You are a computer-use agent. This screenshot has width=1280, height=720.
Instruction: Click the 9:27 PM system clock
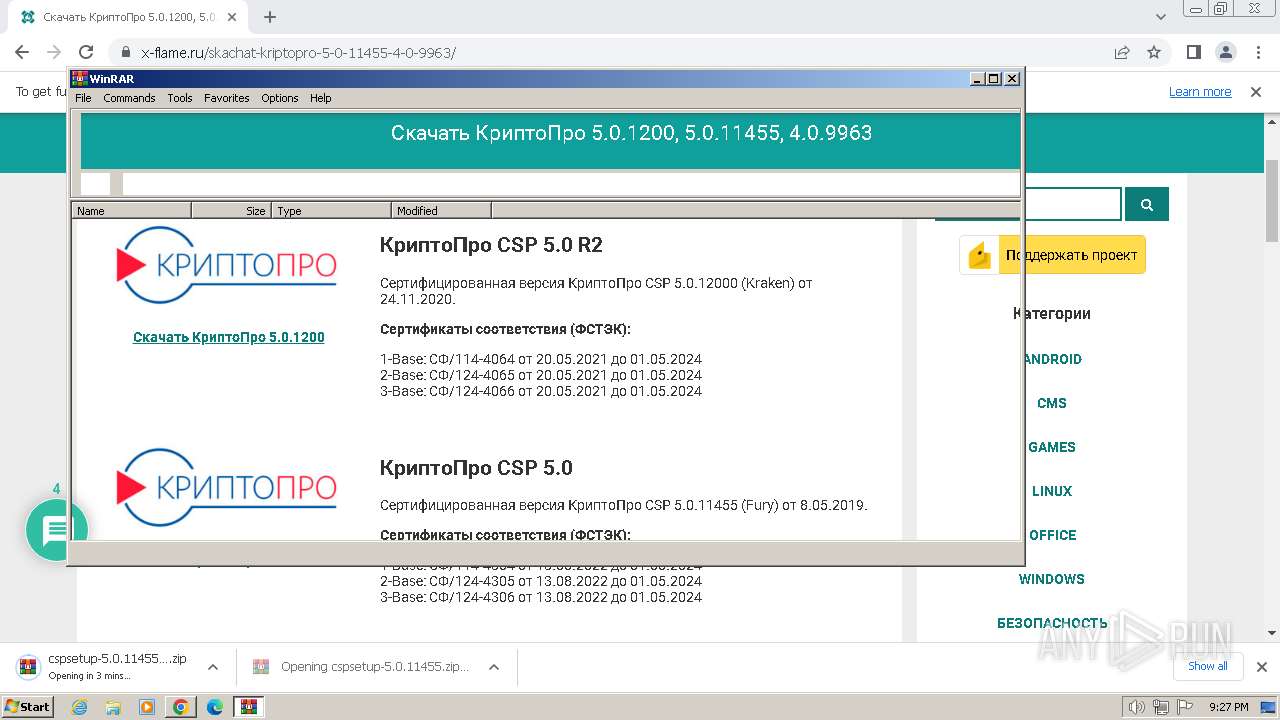pos(1228,707)
